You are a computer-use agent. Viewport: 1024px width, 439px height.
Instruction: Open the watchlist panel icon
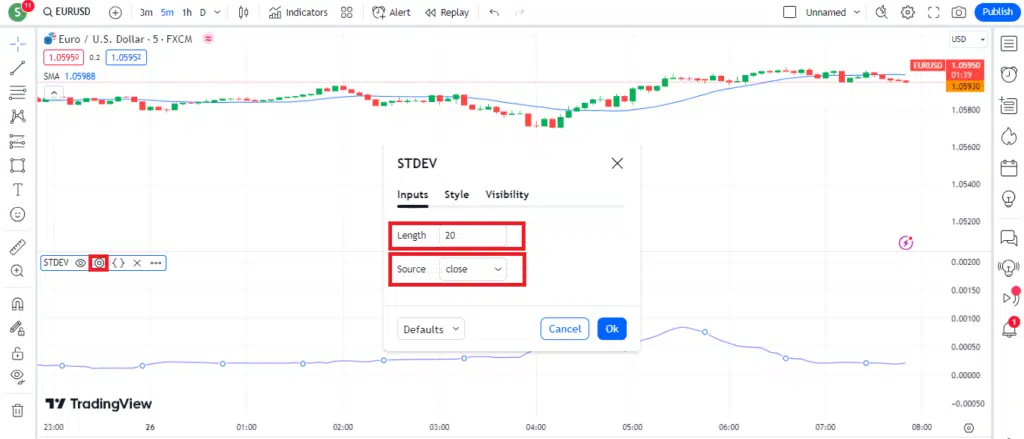(x=1009, y=43)
